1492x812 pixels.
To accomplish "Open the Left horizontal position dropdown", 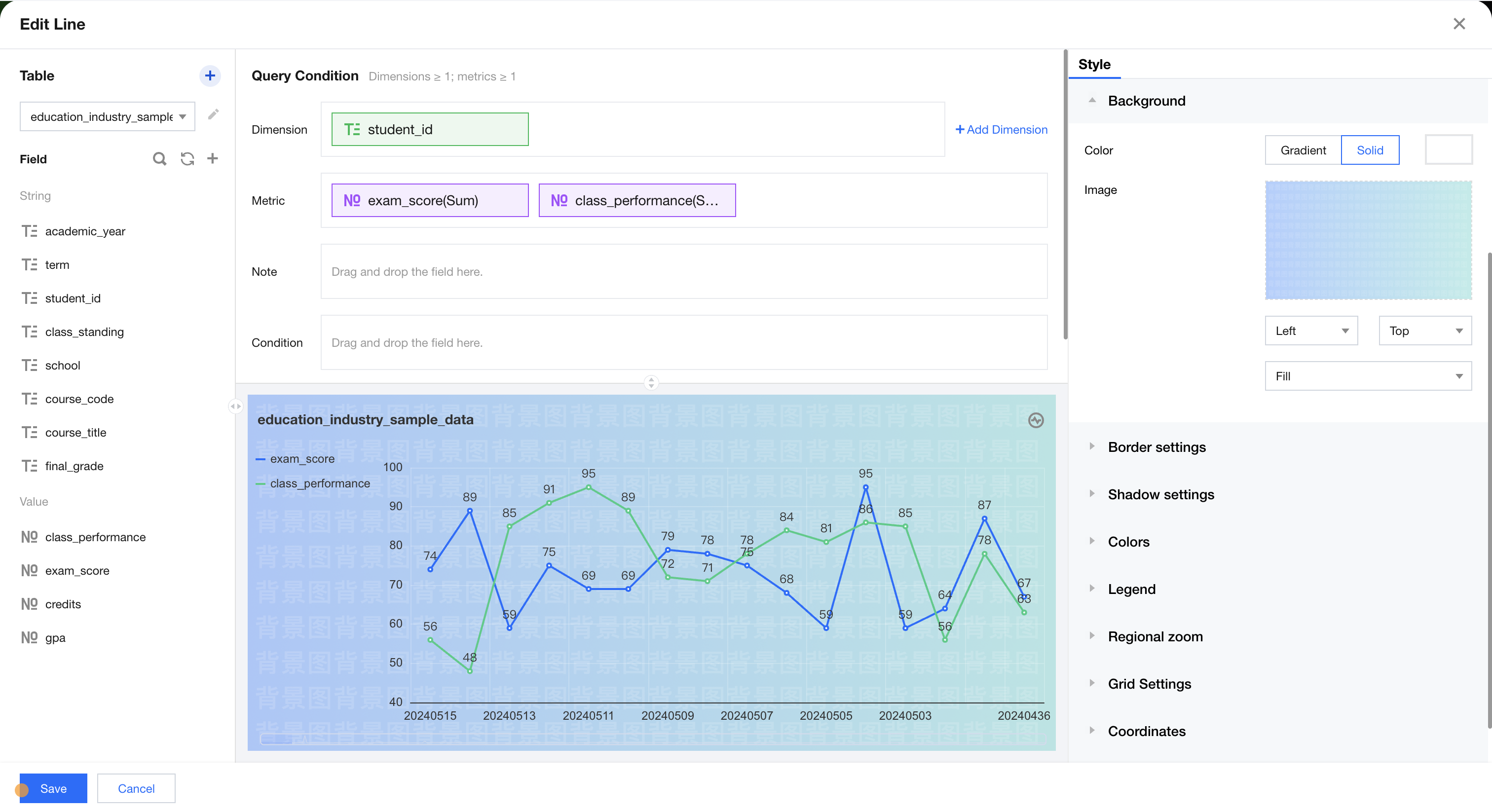I will tap(1311, 331).
